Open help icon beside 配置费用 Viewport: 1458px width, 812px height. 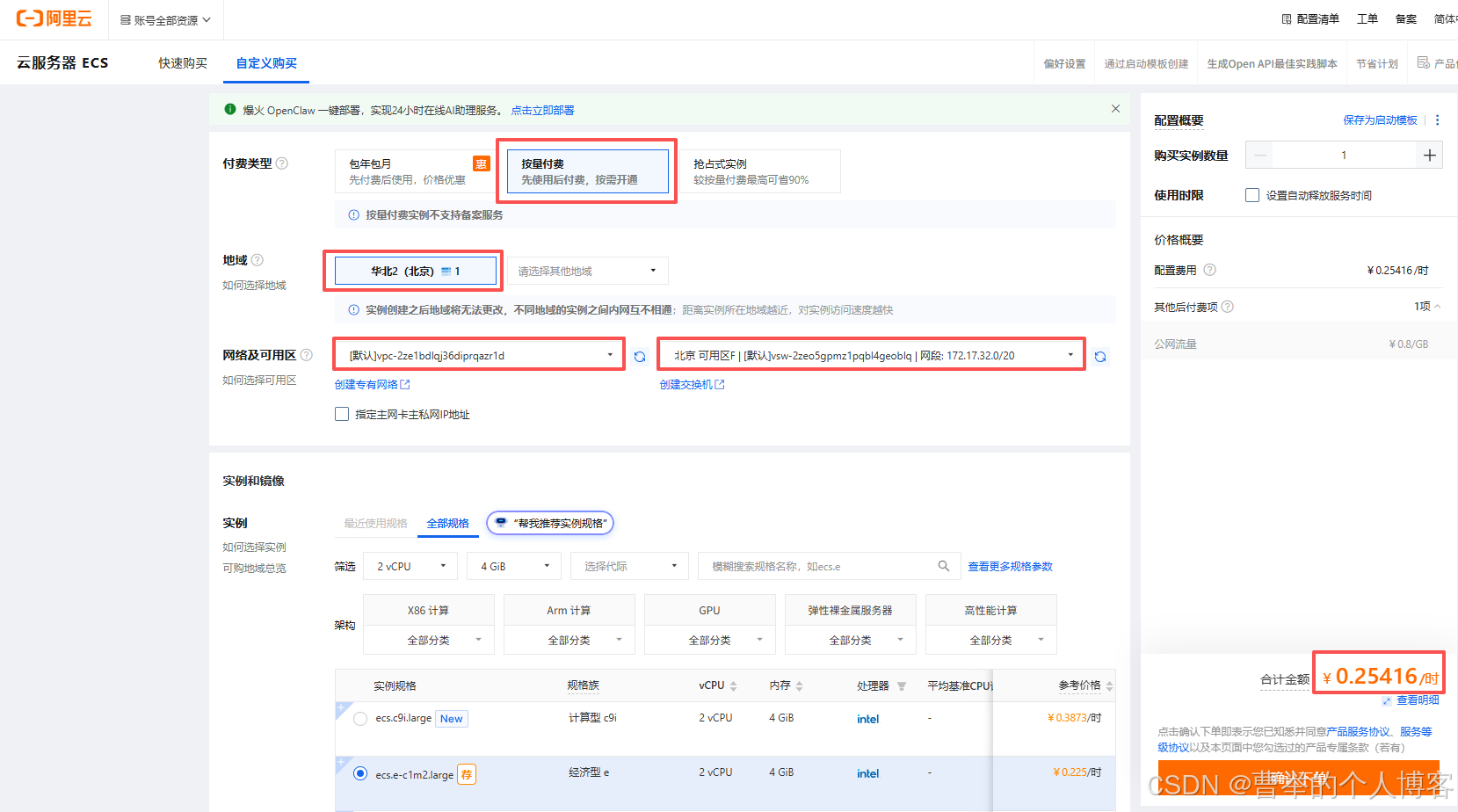(1210, 270)
